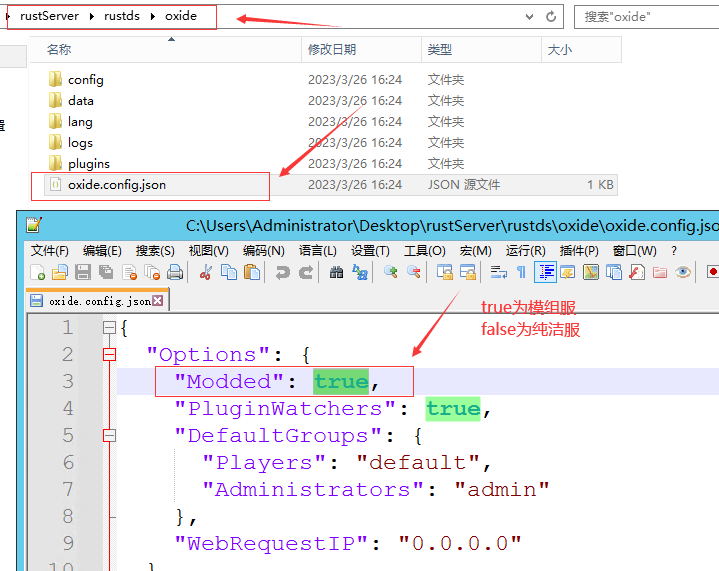Open the 插件(P) menu
The image size is (719, 571).
click(579, 251)
